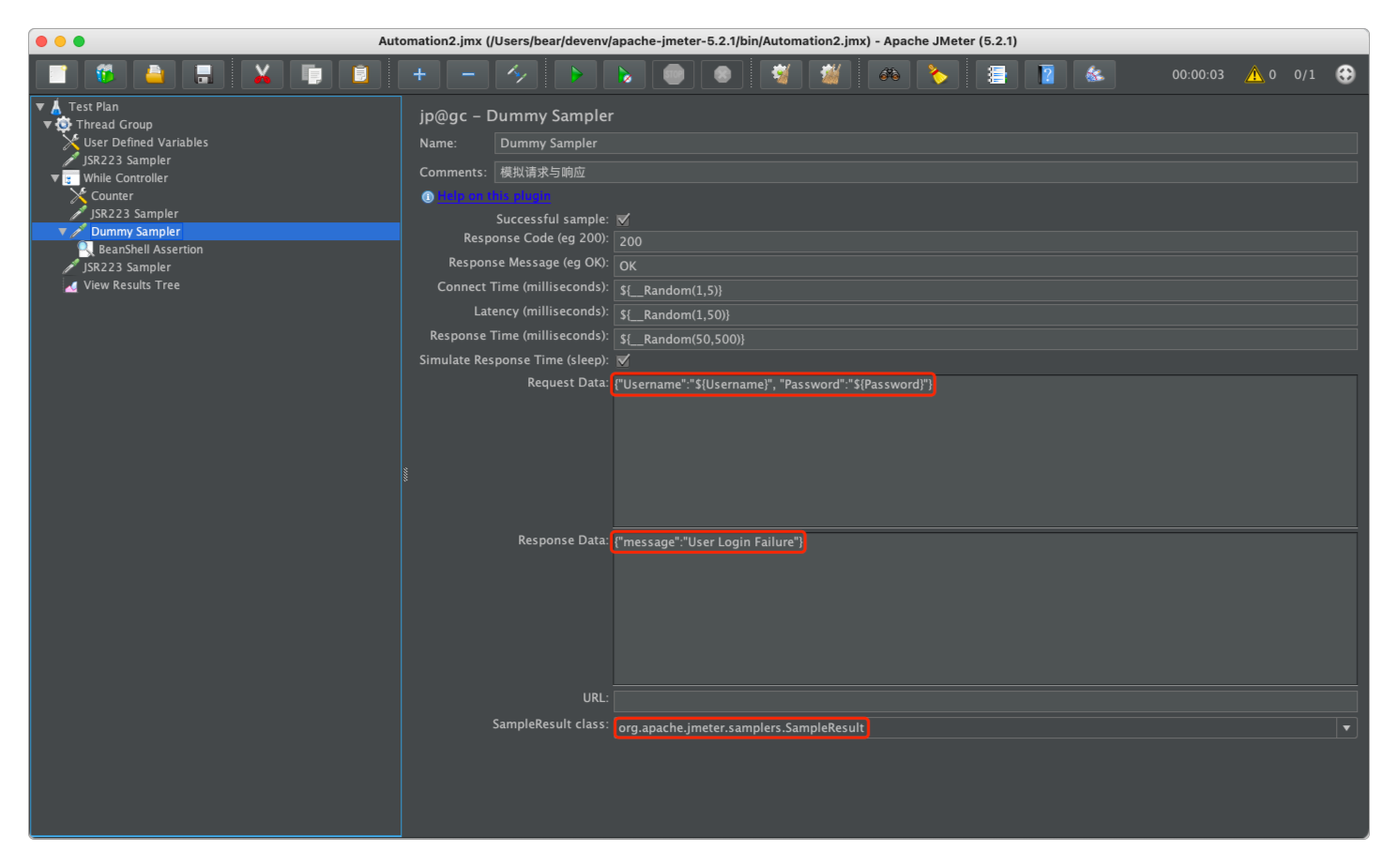Select User Defined Variables in tree
1398x868 pixels.
click(x=145, y=143)
